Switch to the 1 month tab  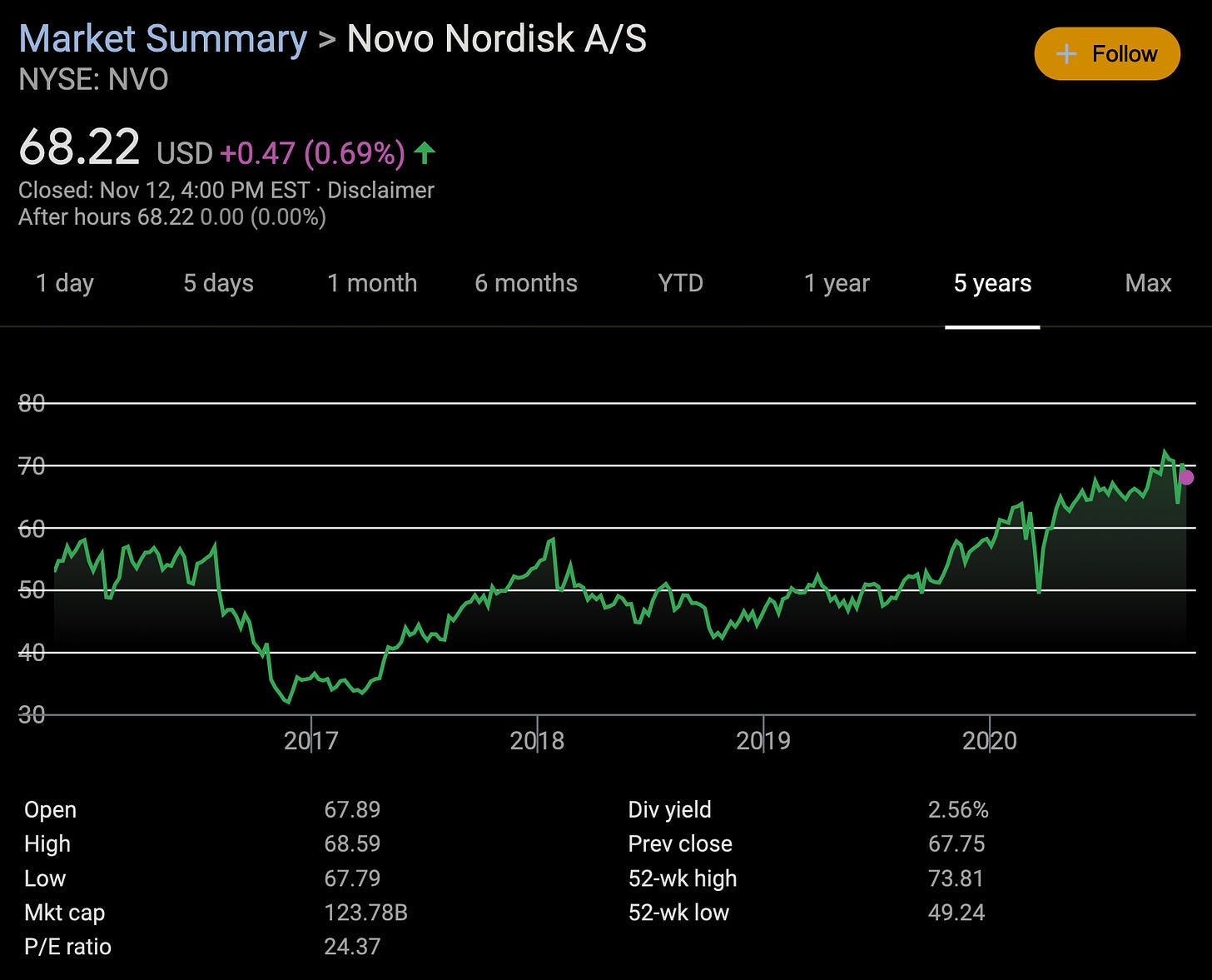[x=372, y=283]
